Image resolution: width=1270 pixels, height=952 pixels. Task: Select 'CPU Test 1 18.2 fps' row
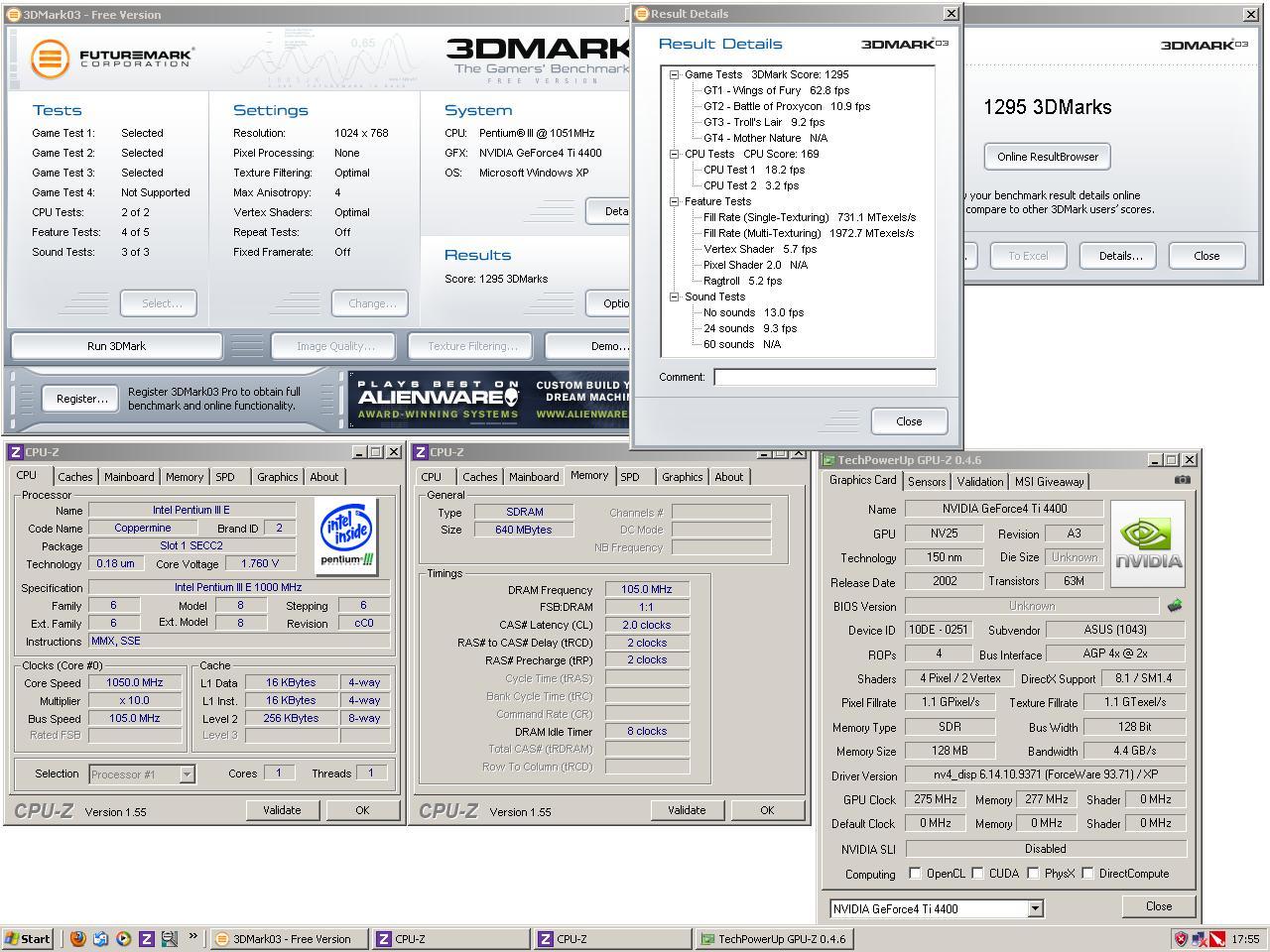(x=754, y=170)
